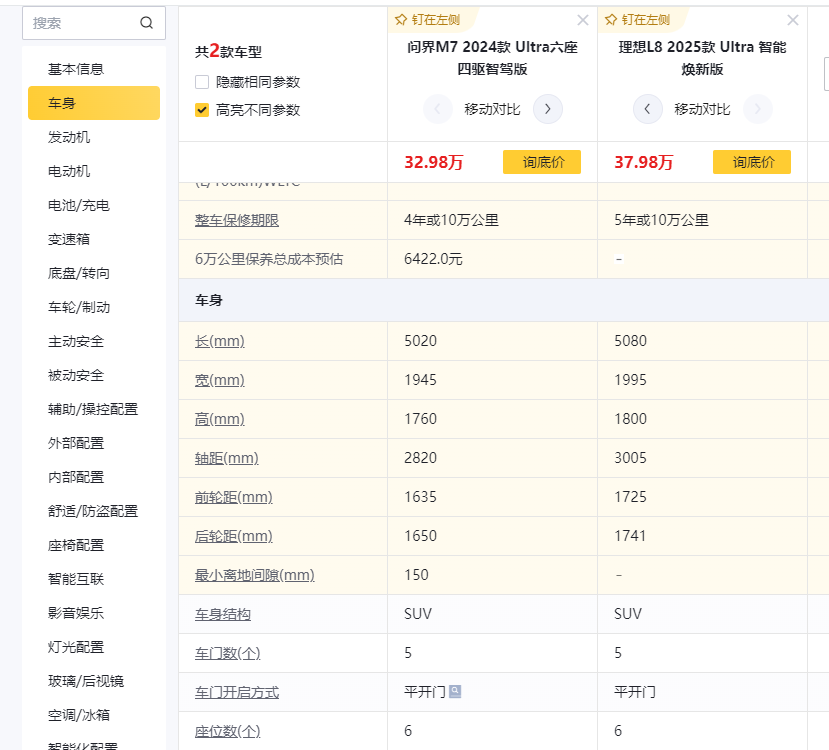
Task: Open 座位数(个) parameter link
Action: click(227, 732)
